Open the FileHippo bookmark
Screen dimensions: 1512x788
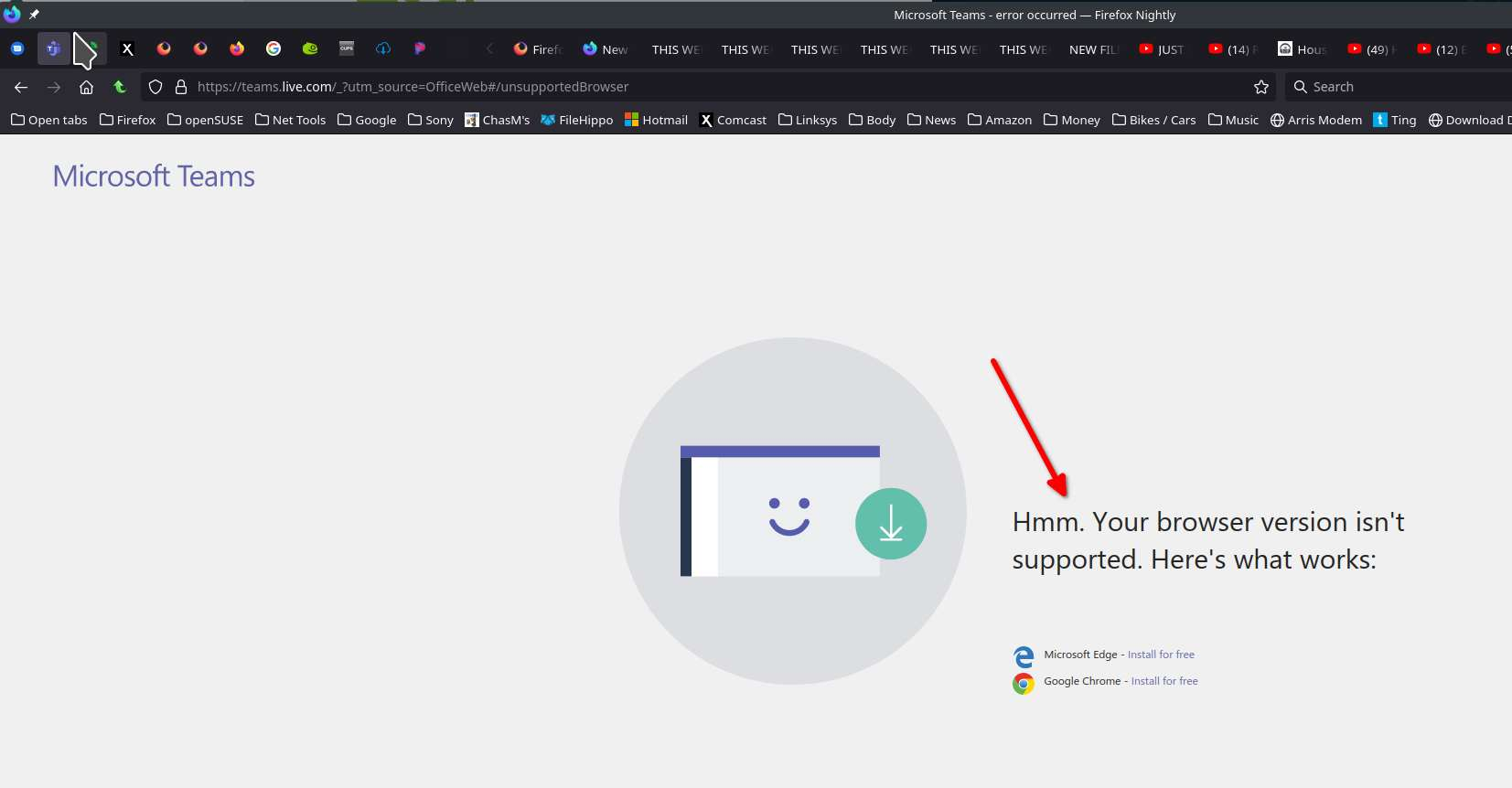[x=577, y=120]
